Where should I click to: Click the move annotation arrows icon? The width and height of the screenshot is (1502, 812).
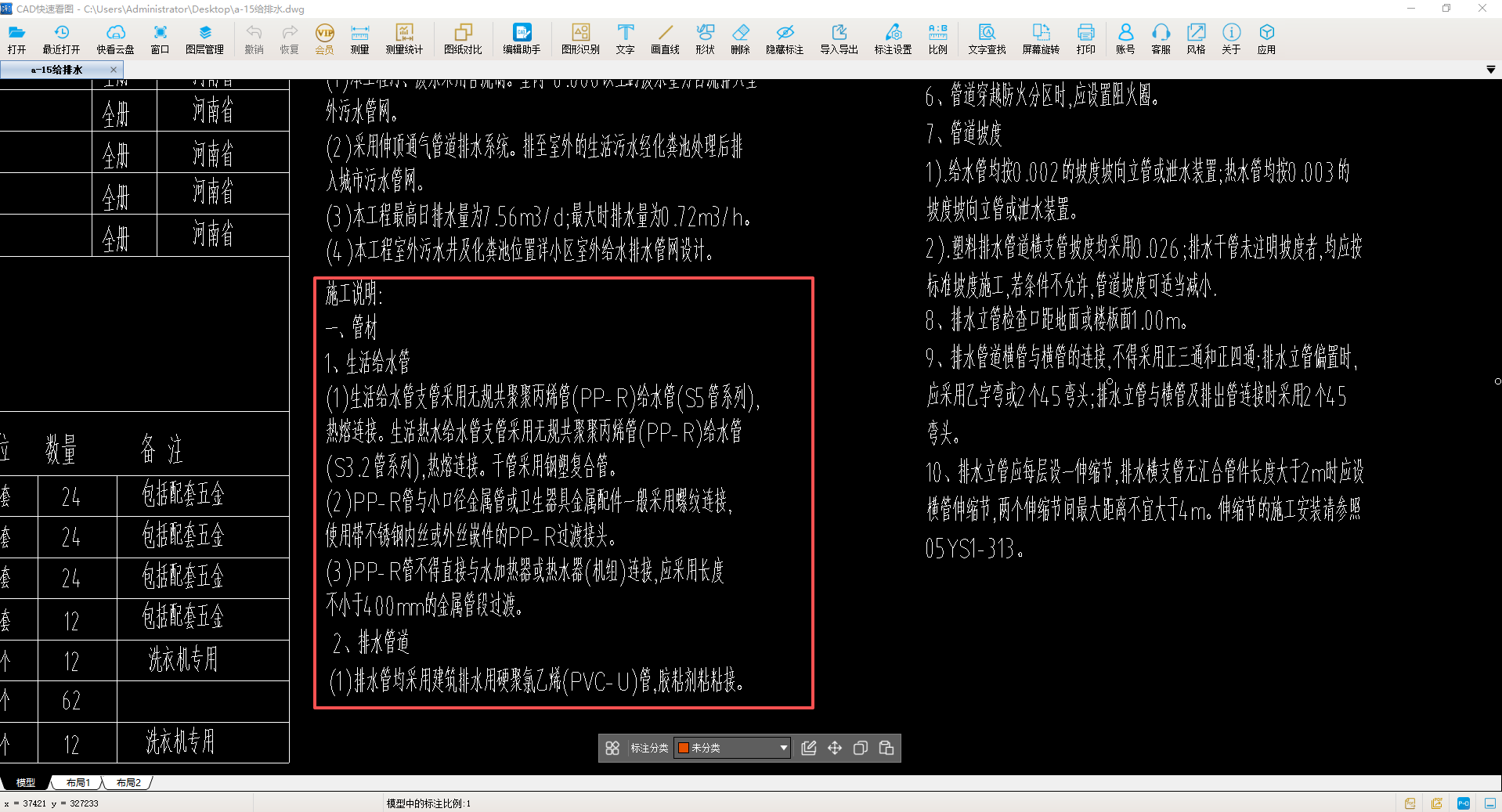click(835, 748)
